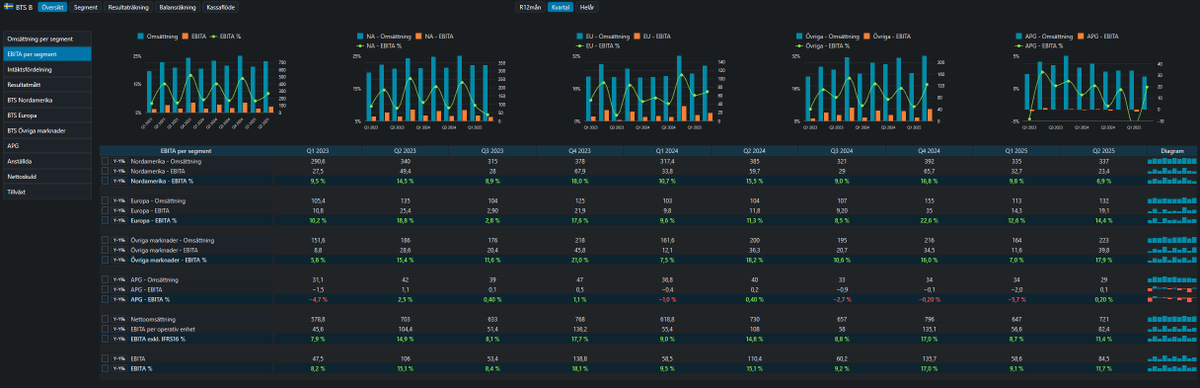Toggle Y-Y% for Övriga marknader - EBITA %
The height and width of the screenshot is (388, 1200).
tap(119, 259)
